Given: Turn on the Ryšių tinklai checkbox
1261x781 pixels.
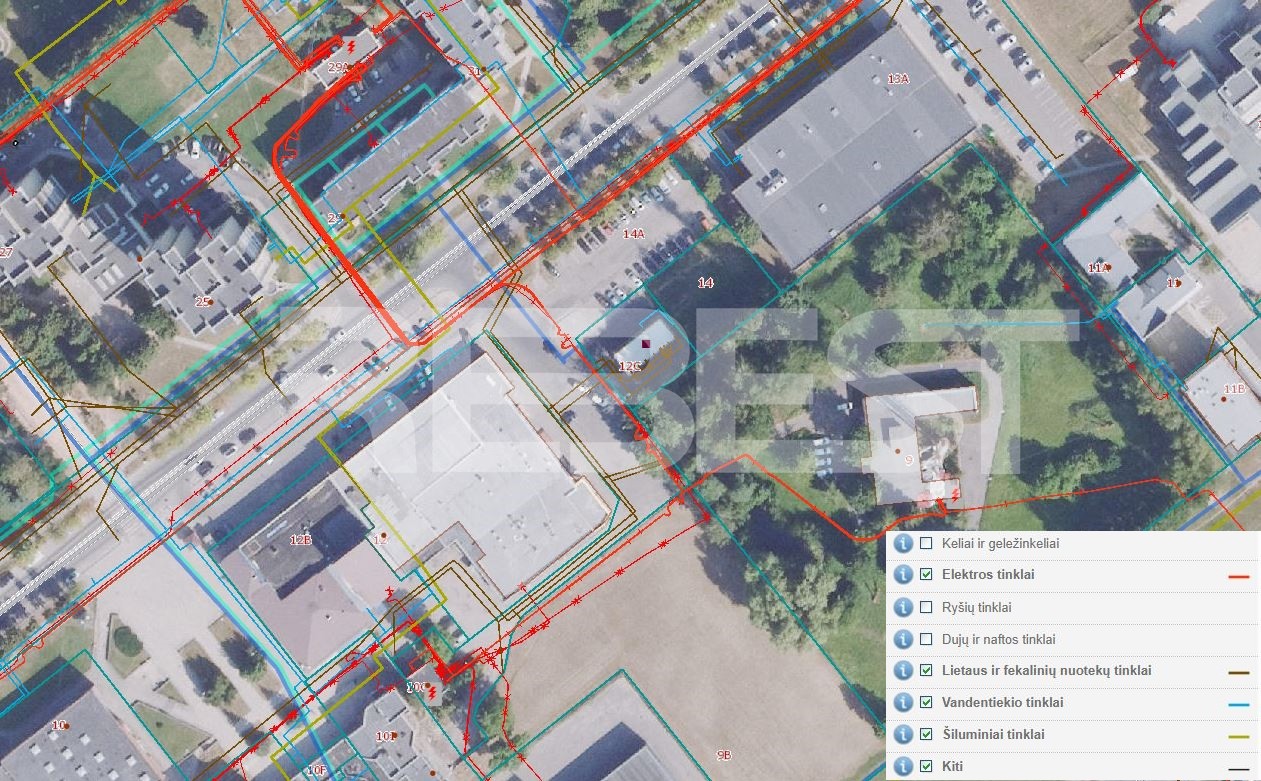Looking at the screenshot, I should click(926, 607).
